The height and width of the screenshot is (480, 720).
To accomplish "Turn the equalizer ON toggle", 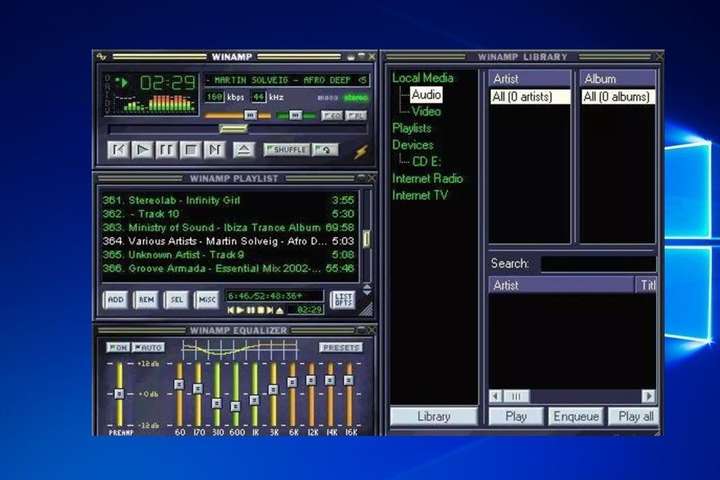I will click(x=118, y=347).
